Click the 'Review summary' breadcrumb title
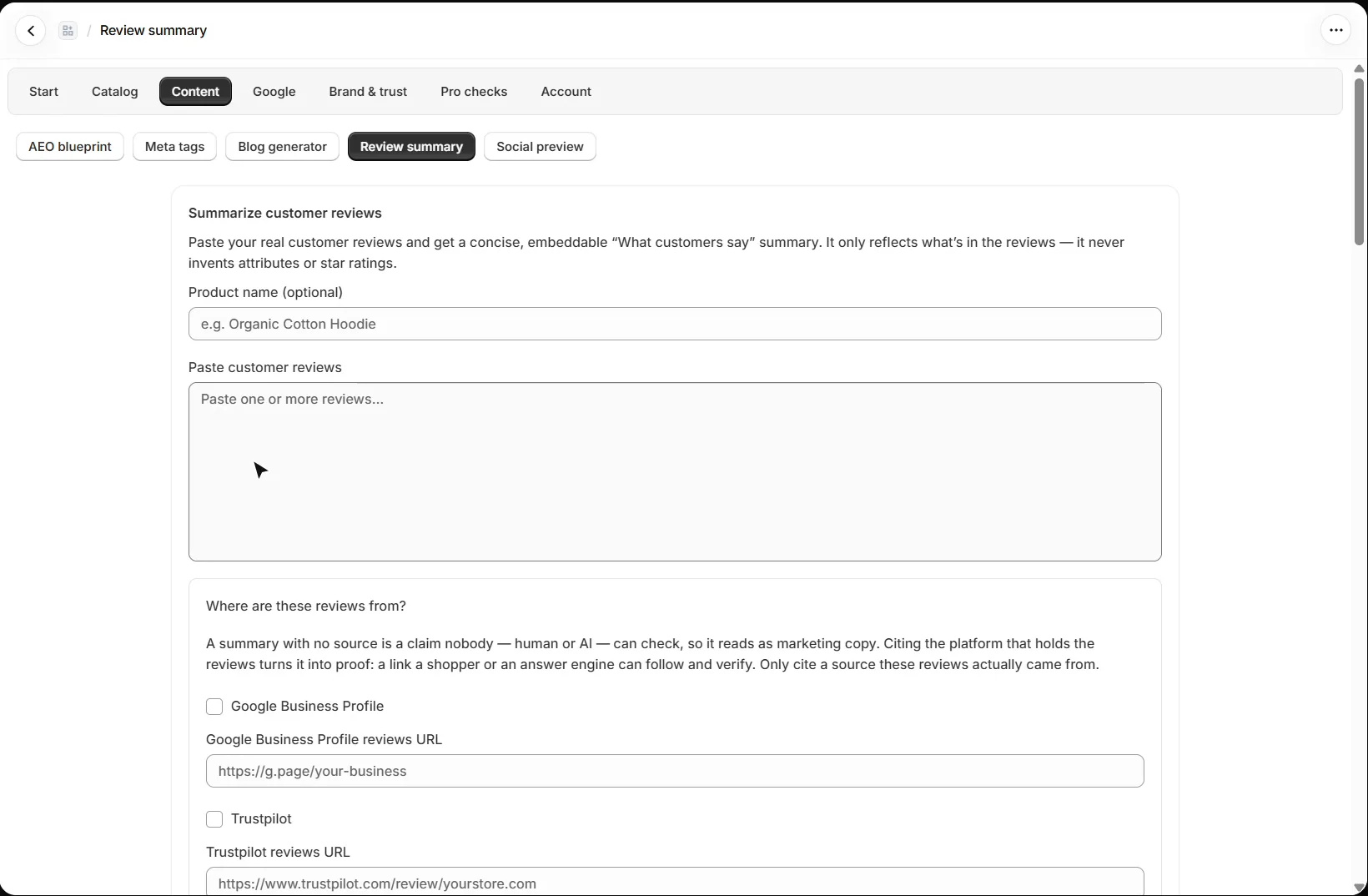 [153, 31]
